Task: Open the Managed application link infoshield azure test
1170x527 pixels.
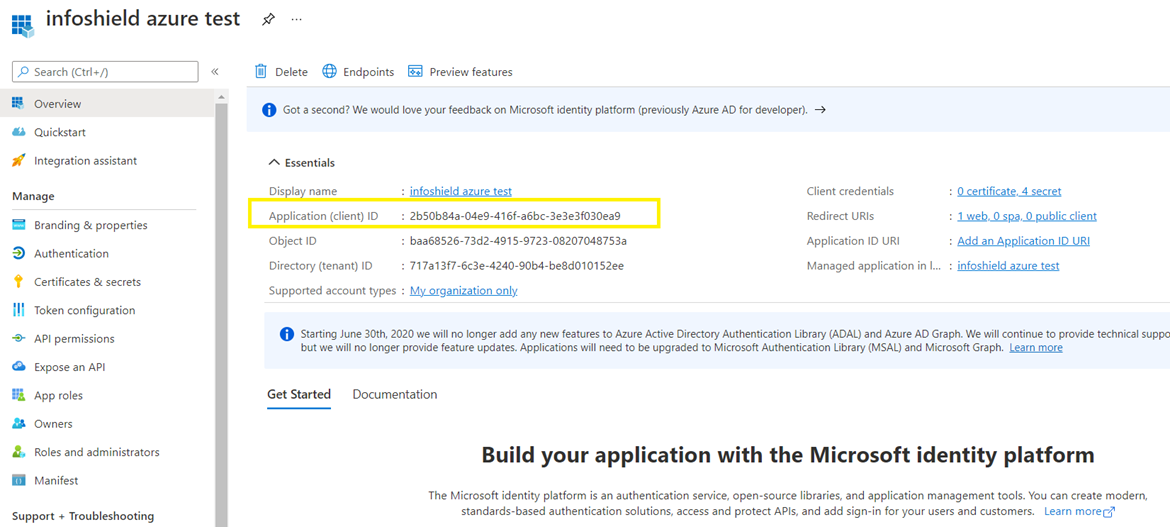Action: click(1008, 265)
